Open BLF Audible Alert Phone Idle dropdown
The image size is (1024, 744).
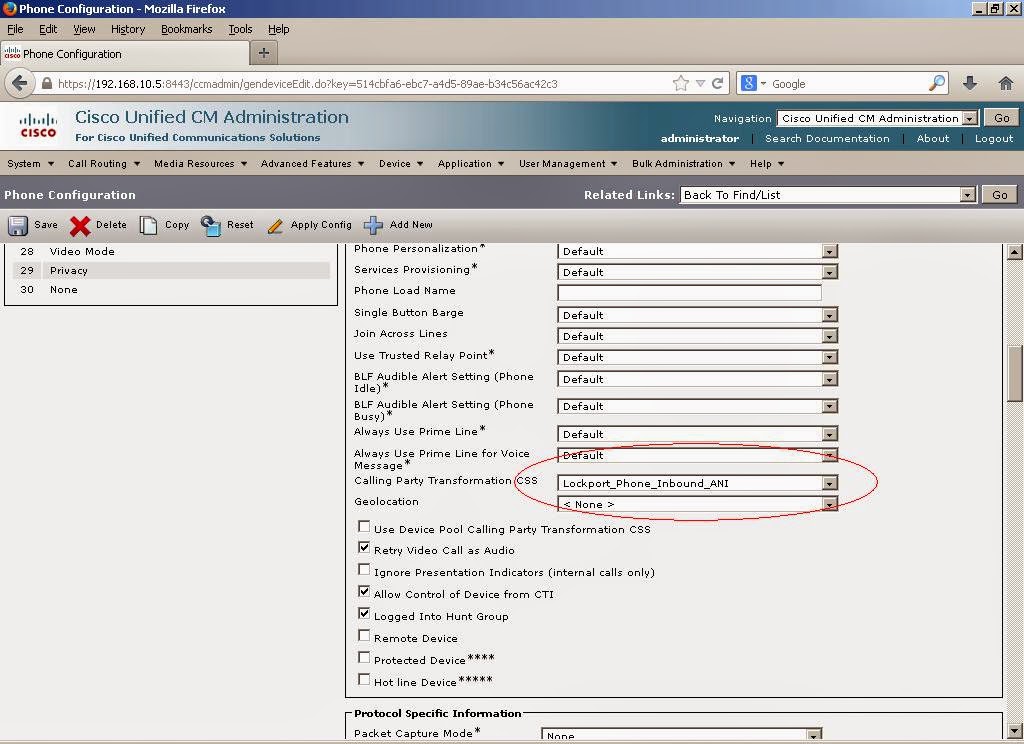[697, 380]
